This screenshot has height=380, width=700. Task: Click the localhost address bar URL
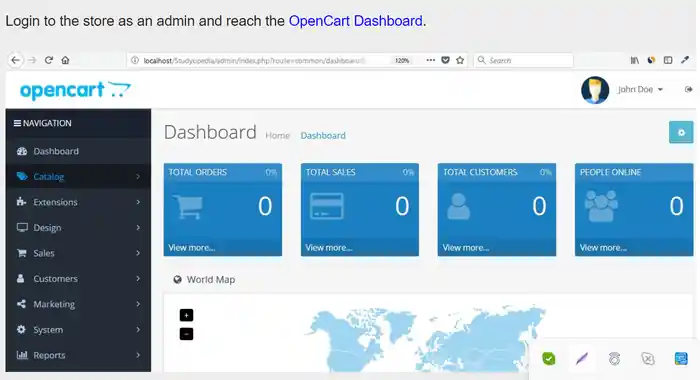(254, 60)
